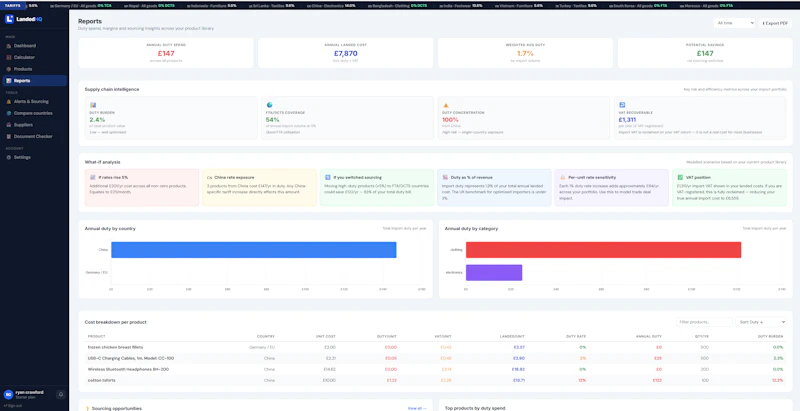Click the 100% duty concentration value
This screenshot has height=411, width=800.
[x=449, y=120]
